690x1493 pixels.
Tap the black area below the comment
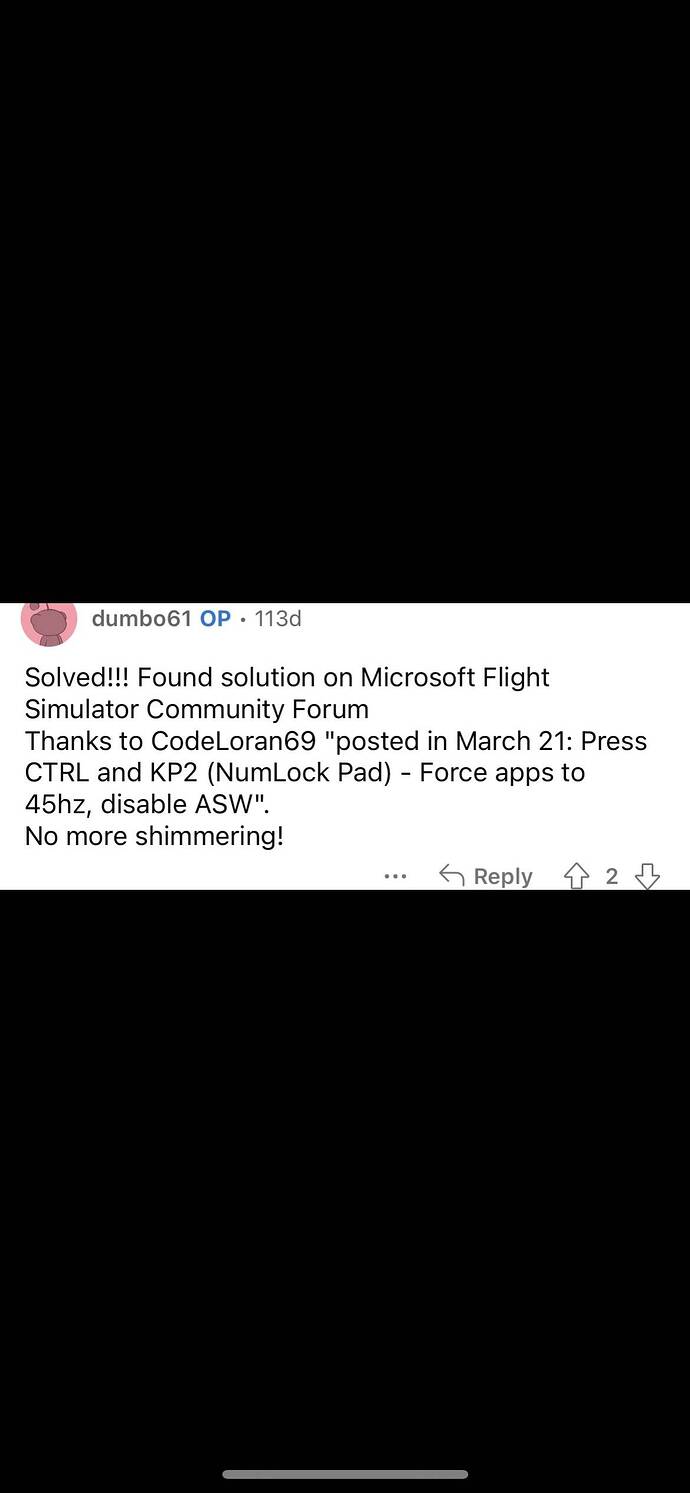345,1150
